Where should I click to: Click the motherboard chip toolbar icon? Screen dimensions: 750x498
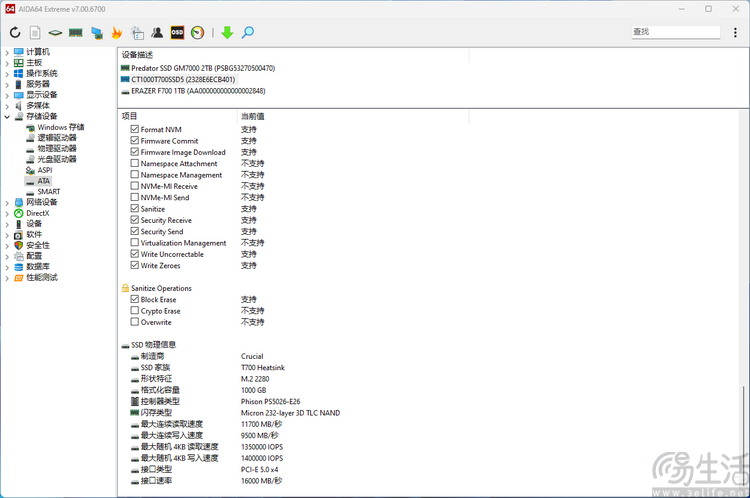[55, 33]
